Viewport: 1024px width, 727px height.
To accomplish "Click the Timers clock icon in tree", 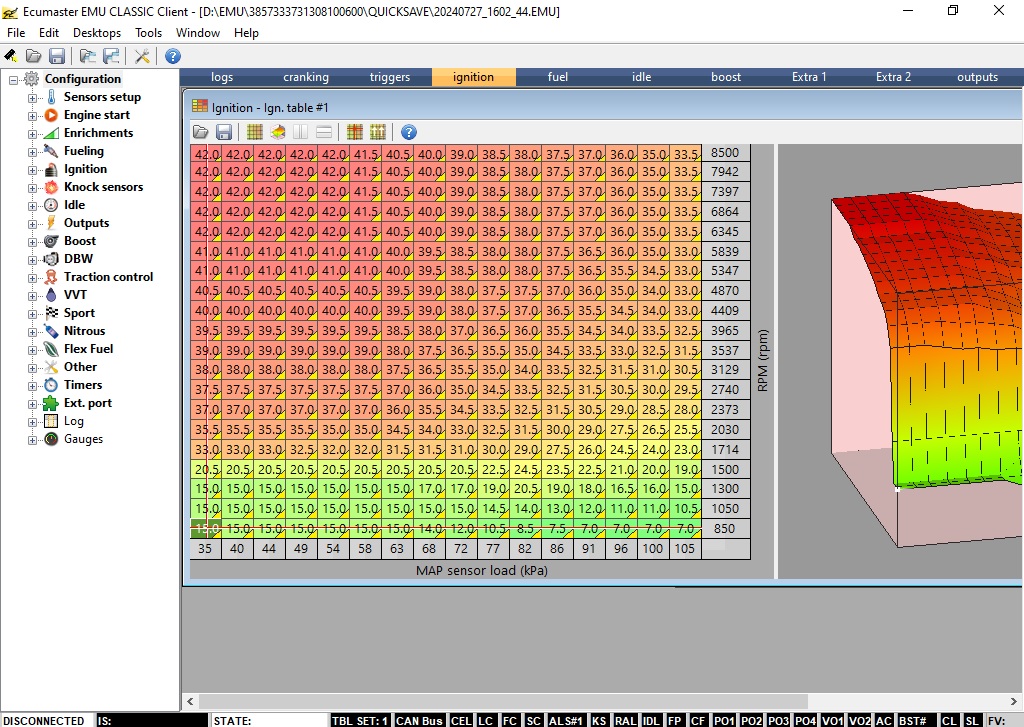I will click(52, 385).
